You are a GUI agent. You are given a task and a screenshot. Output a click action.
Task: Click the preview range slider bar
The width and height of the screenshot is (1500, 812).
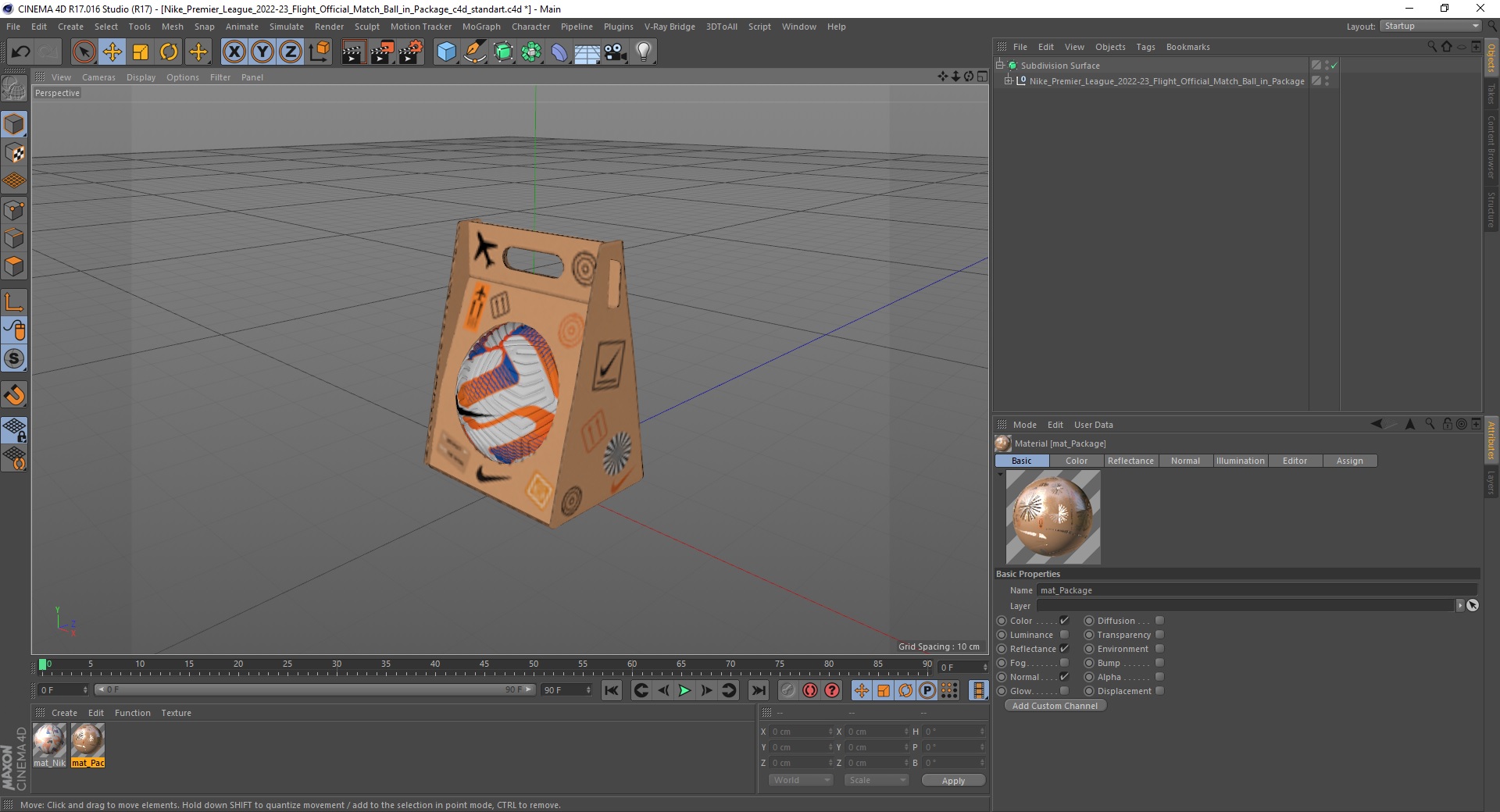click(315, 690)
